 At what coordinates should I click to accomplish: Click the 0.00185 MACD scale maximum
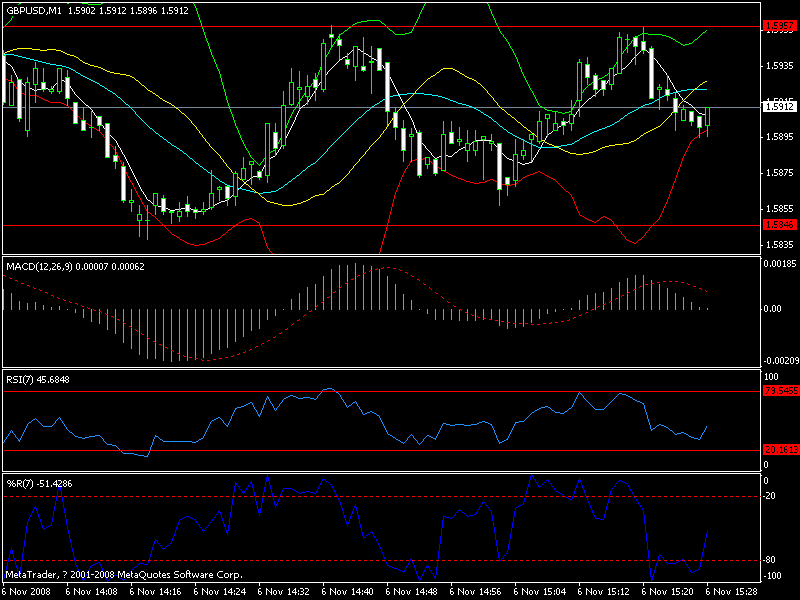pos(780,264)
